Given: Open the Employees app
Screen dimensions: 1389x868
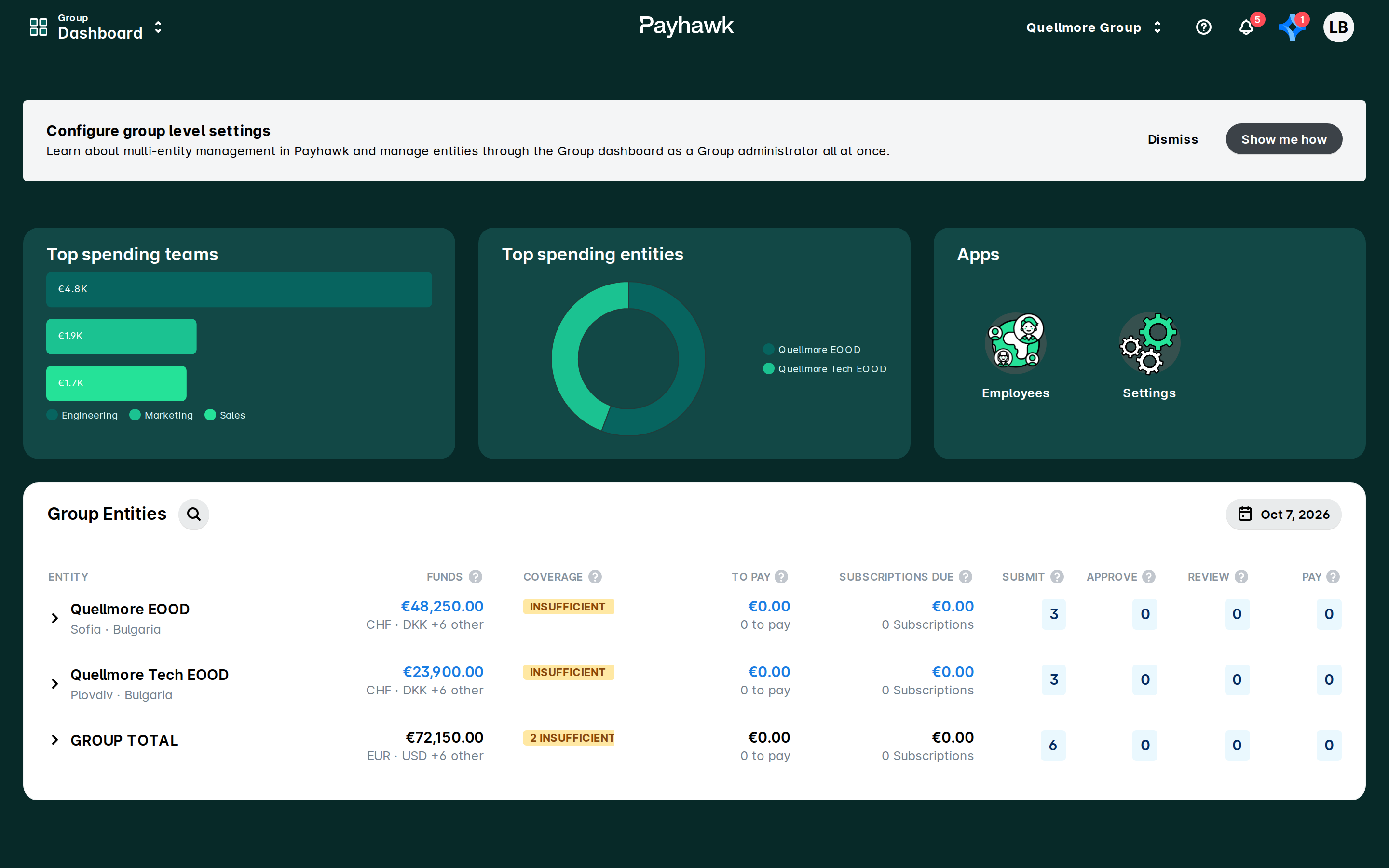Looking at the screenshot, I should (1015, 356).
